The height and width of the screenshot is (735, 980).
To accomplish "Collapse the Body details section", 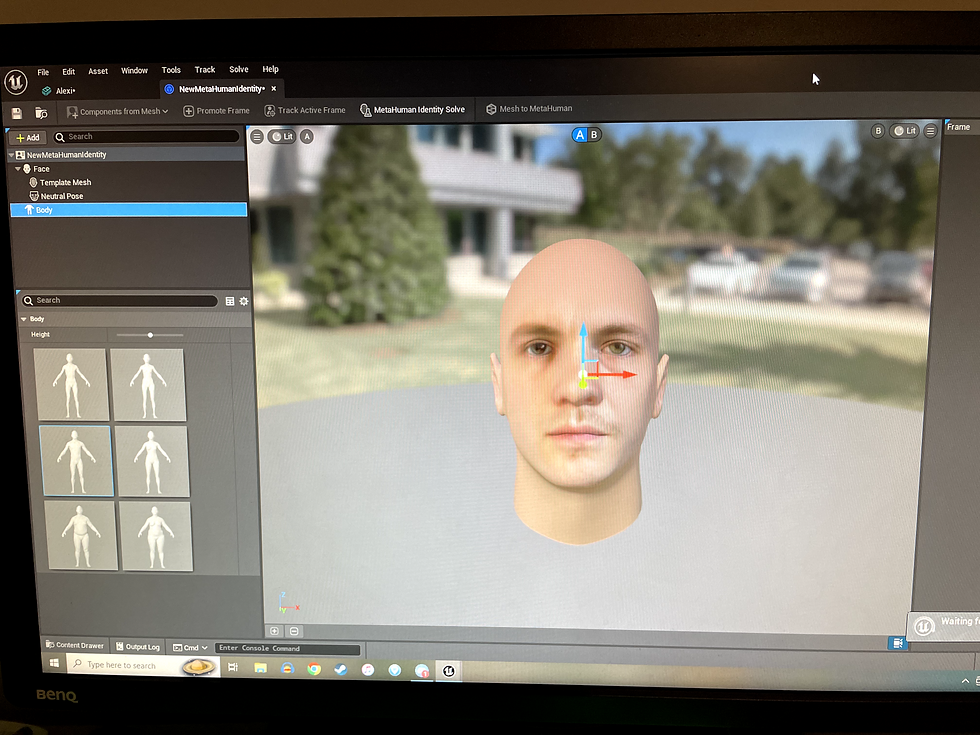I will (24, 319).
